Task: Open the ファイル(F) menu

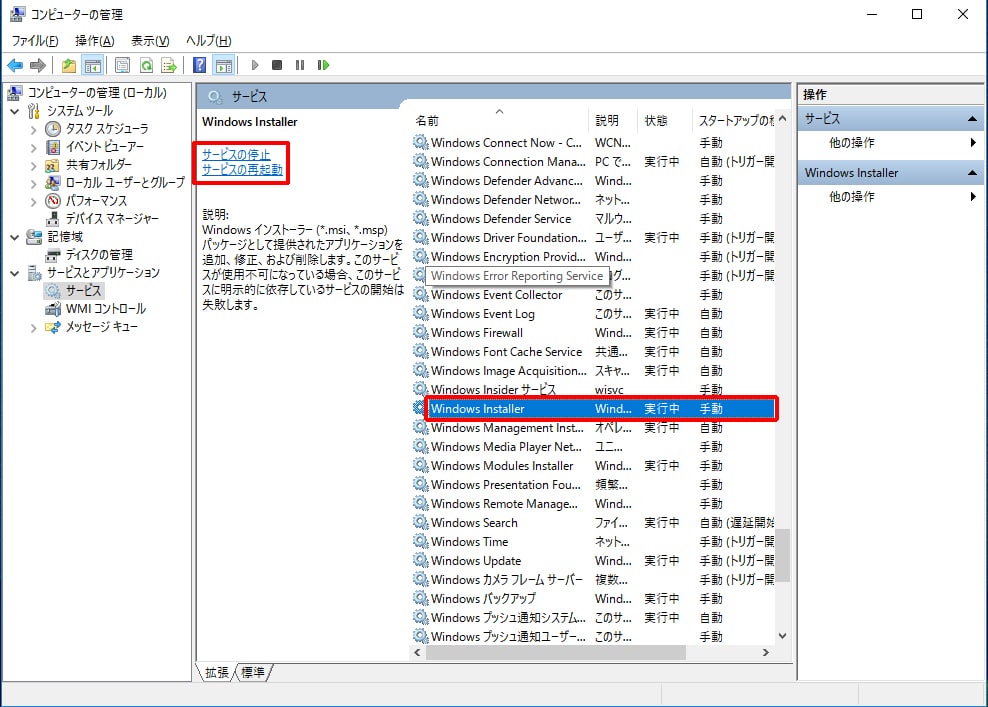Action: point(35,41)
